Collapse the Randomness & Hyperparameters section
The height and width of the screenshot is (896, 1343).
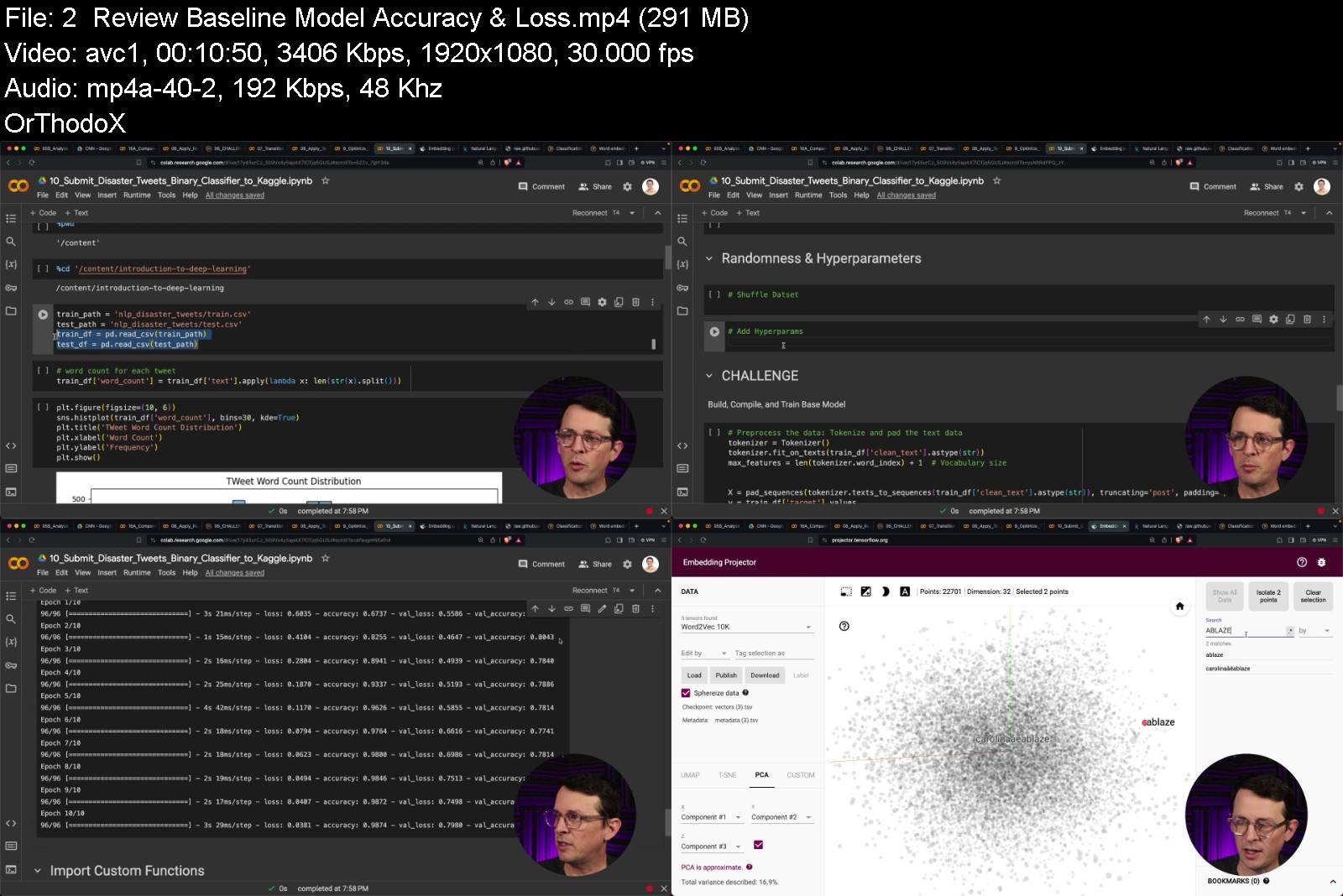point(709,258)
